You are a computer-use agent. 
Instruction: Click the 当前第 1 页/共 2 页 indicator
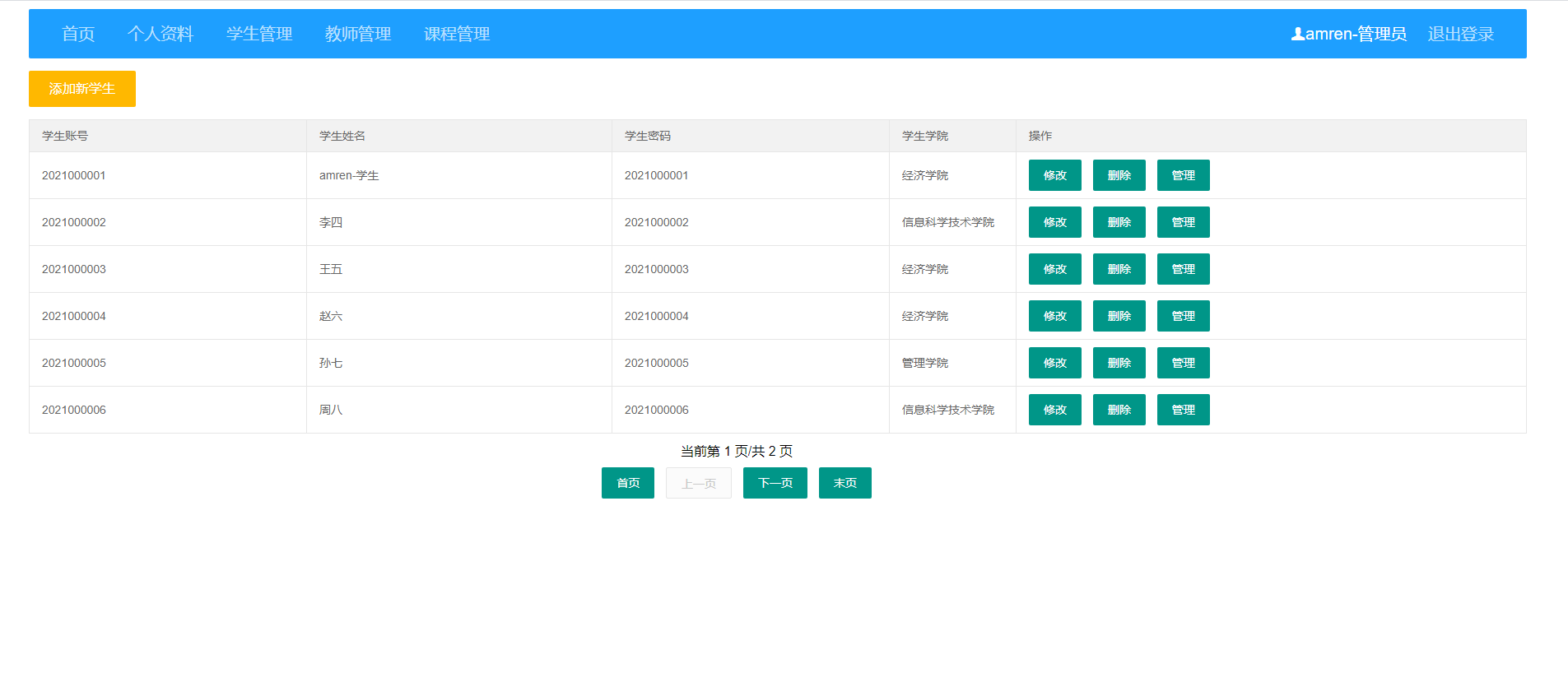737,451
